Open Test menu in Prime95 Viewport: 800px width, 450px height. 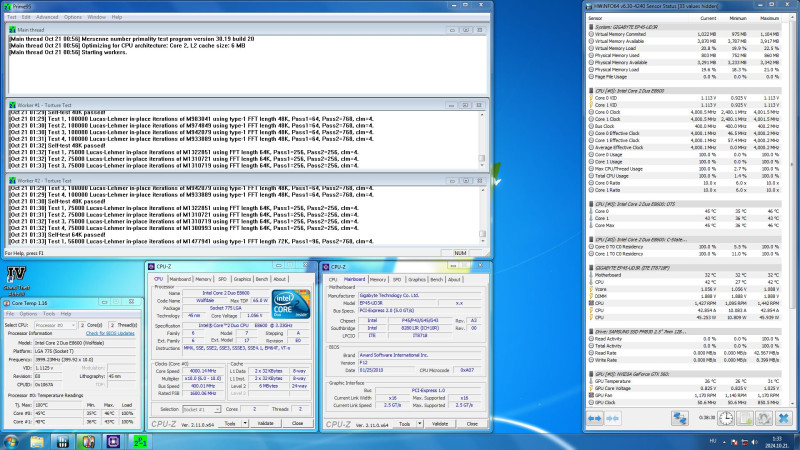(x=12, y=17)
